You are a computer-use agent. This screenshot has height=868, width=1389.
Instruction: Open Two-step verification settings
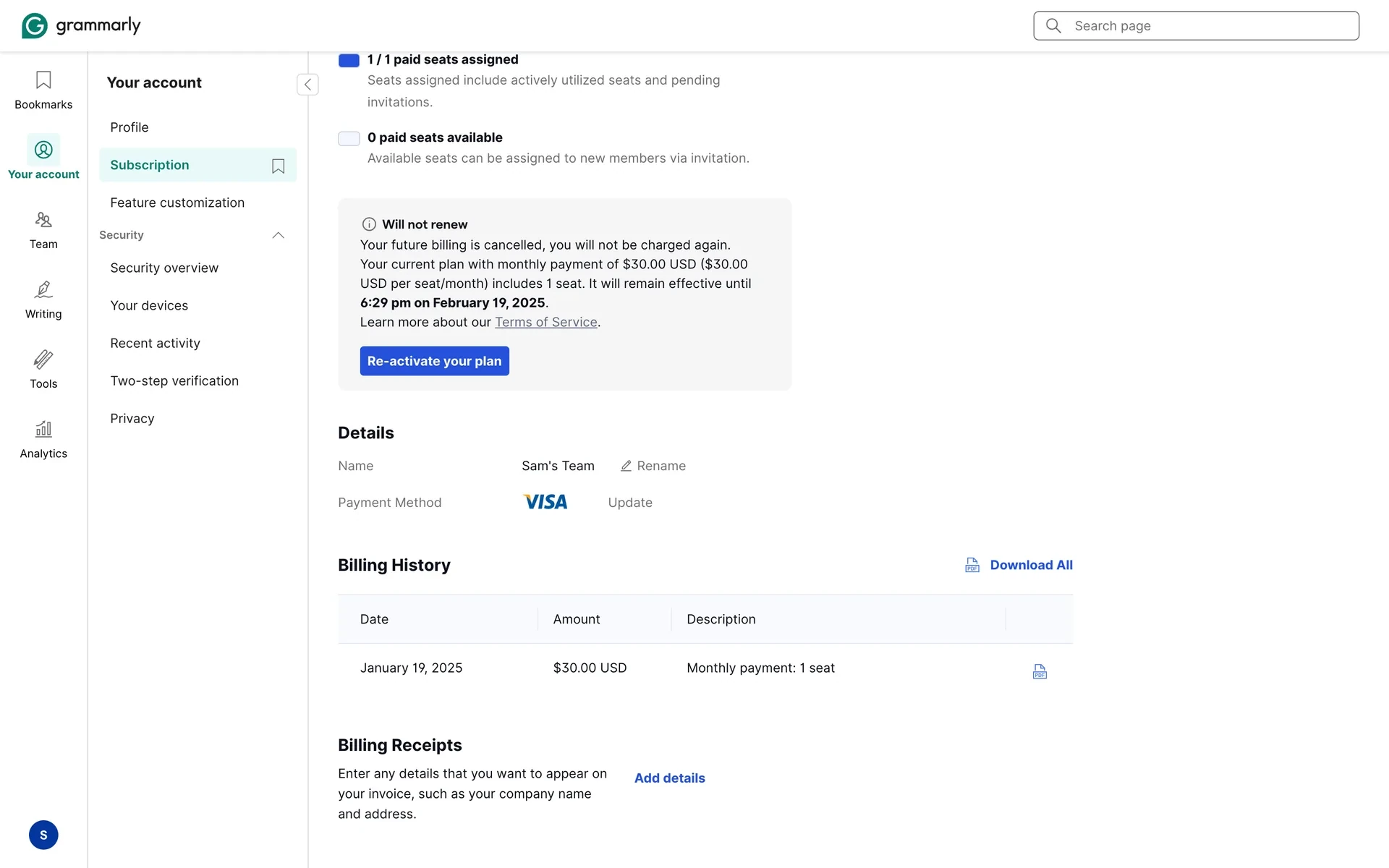coord(197,380)
